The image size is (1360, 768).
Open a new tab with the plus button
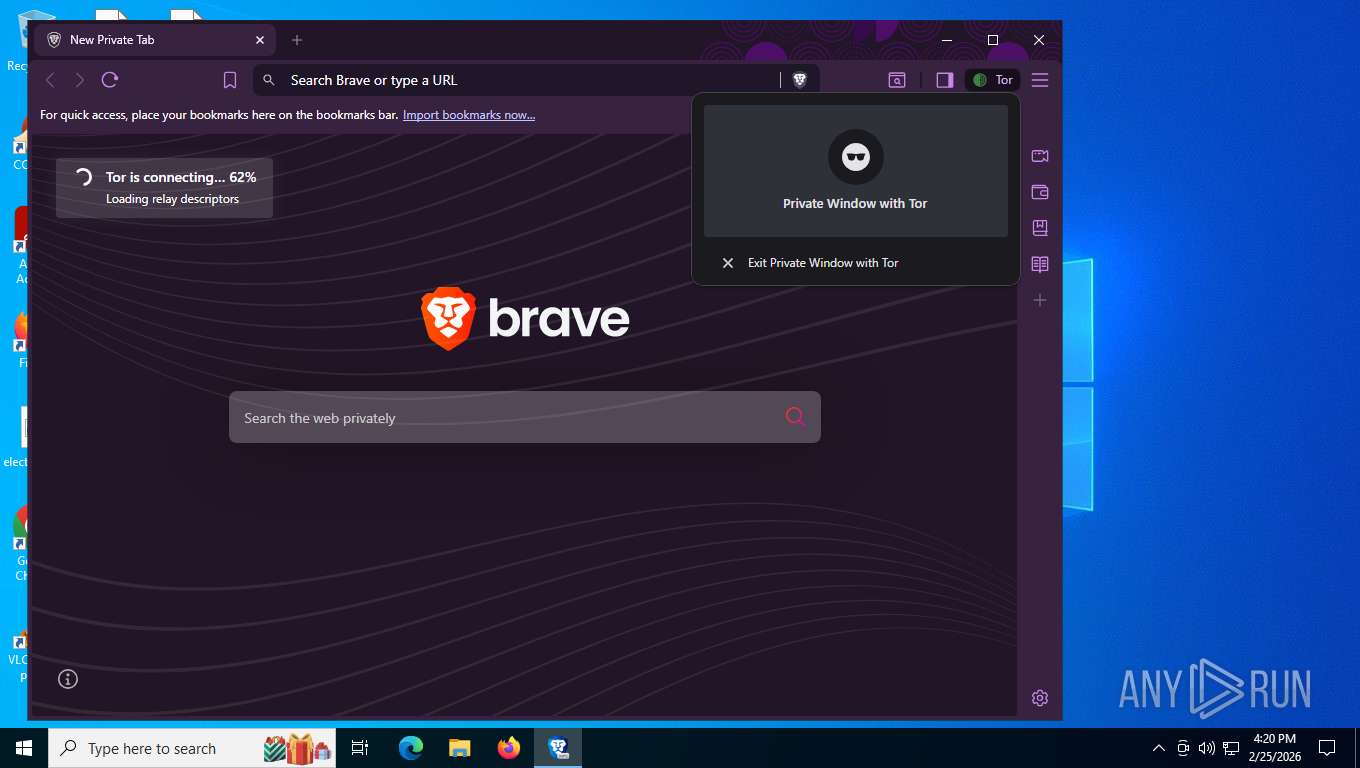pos(297,40)
